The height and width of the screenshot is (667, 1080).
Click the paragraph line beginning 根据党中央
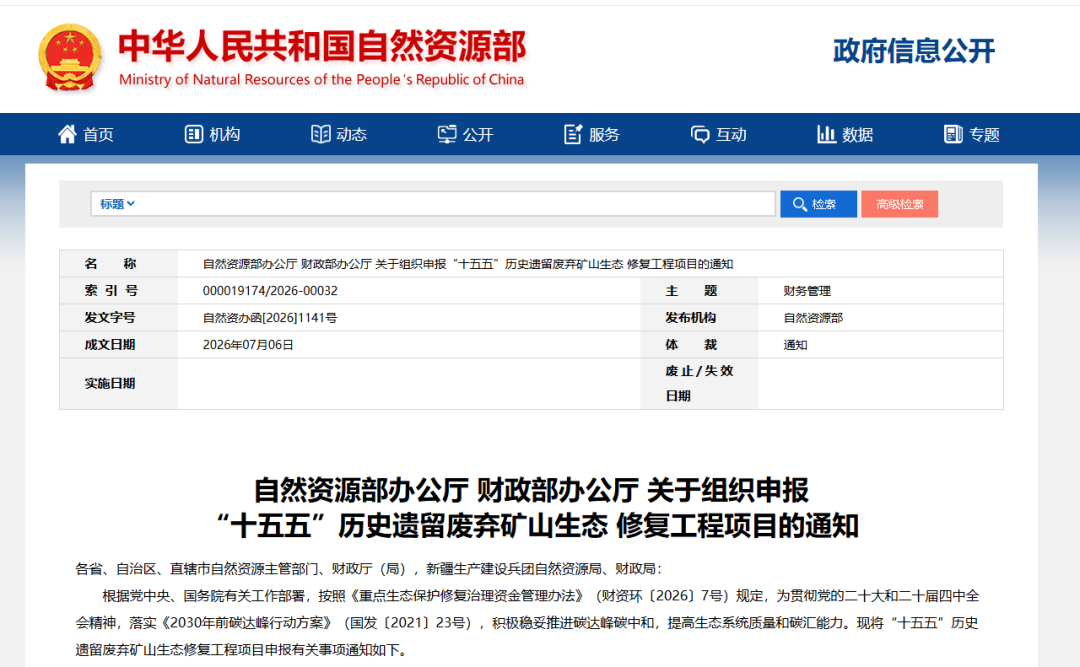(x=541, y=596)
